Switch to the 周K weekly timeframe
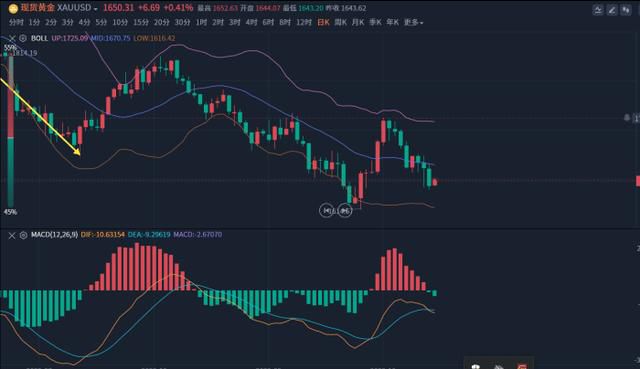The image size is (640, 369). pyautogui.click(x=340, y=22)
